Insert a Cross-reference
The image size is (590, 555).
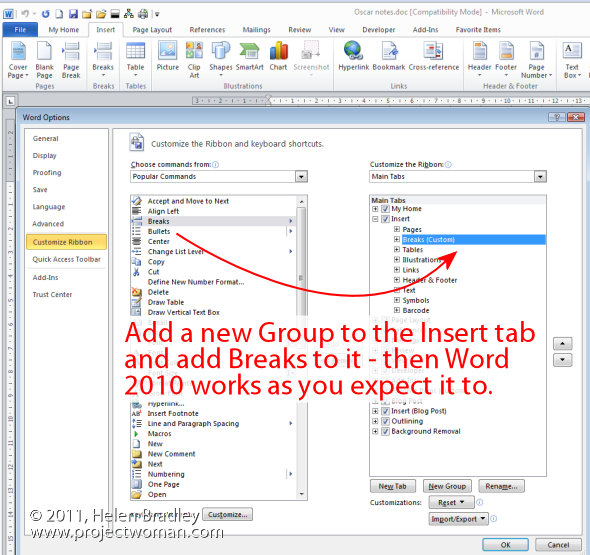pos(434,56)
